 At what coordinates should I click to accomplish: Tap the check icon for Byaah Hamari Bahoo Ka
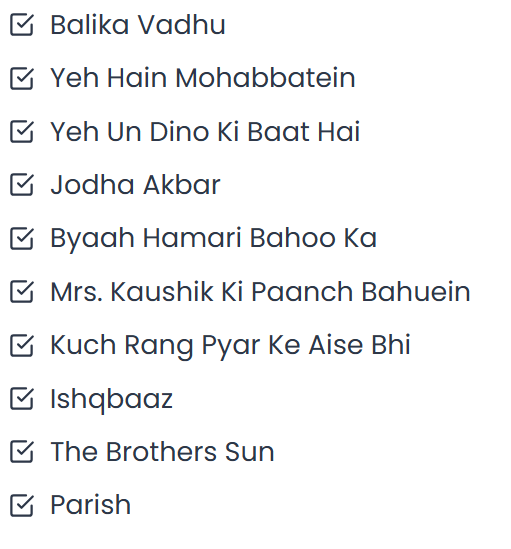point(22,238)
